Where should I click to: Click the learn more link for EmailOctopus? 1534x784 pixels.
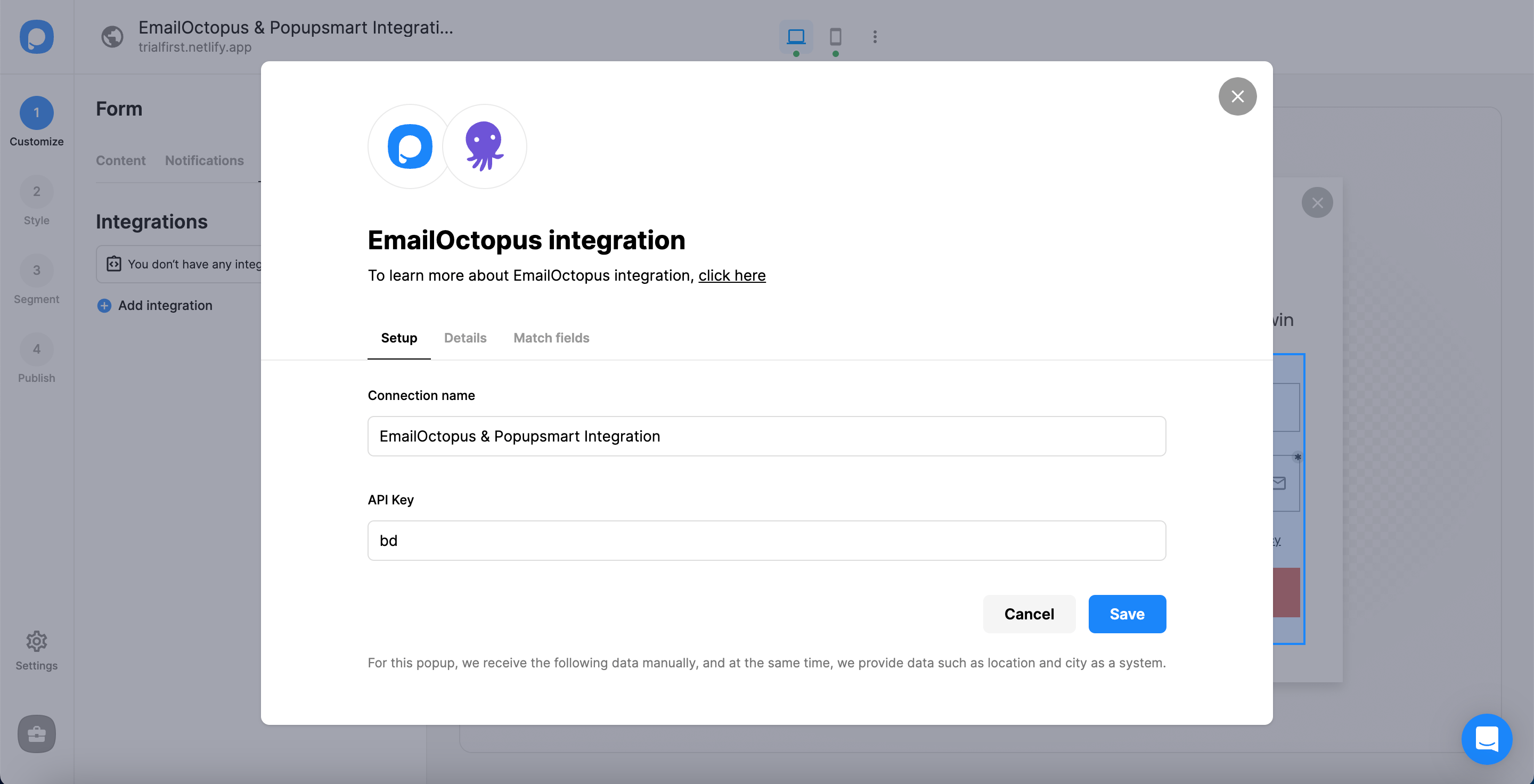732,275
